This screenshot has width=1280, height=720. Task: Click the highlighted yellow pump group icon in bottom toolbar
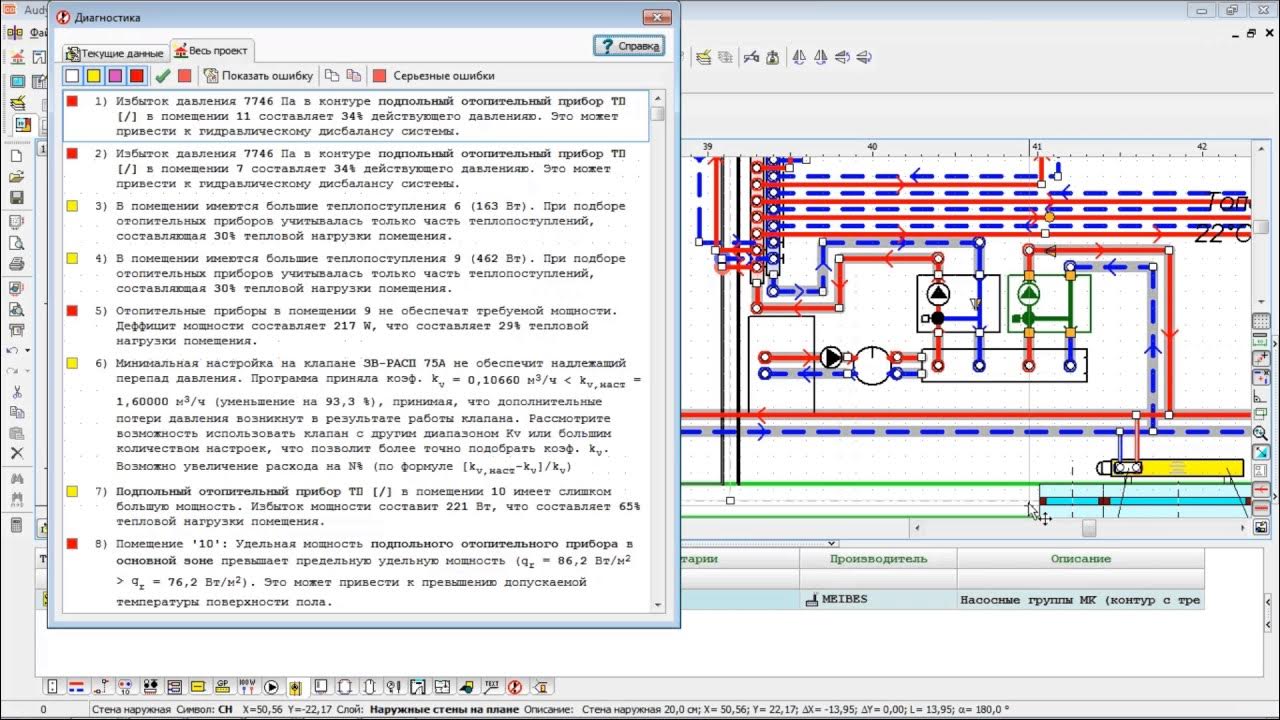[x=295, y=687]
